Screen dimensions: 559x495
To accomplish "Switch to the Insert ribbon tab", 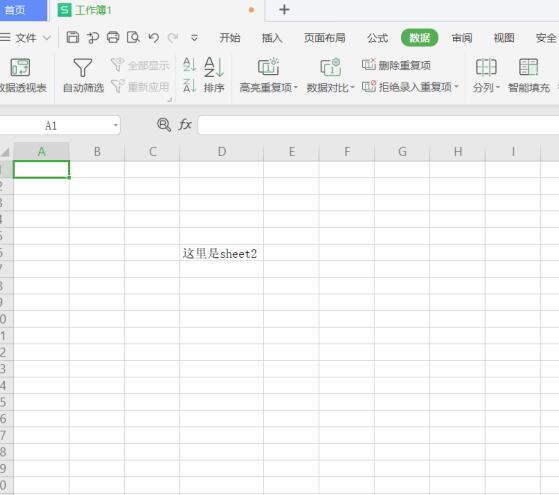I will click(x=272, y=38).
